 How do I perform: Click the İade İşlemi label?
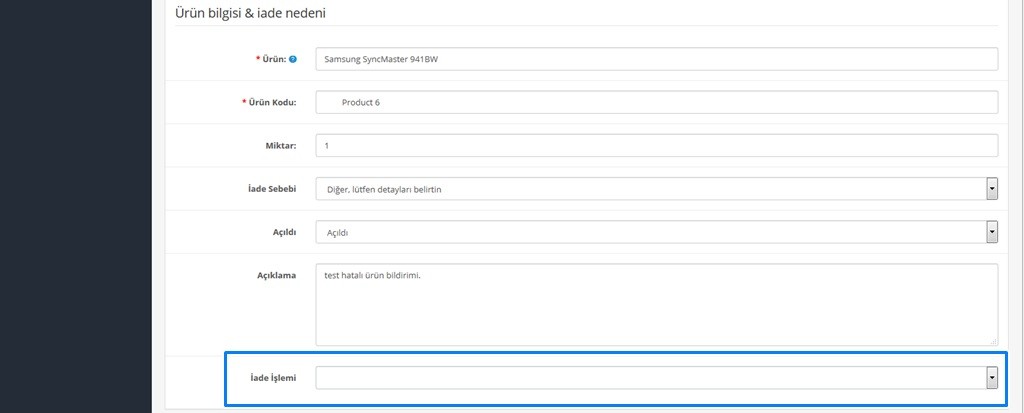[x=272, y=377]
